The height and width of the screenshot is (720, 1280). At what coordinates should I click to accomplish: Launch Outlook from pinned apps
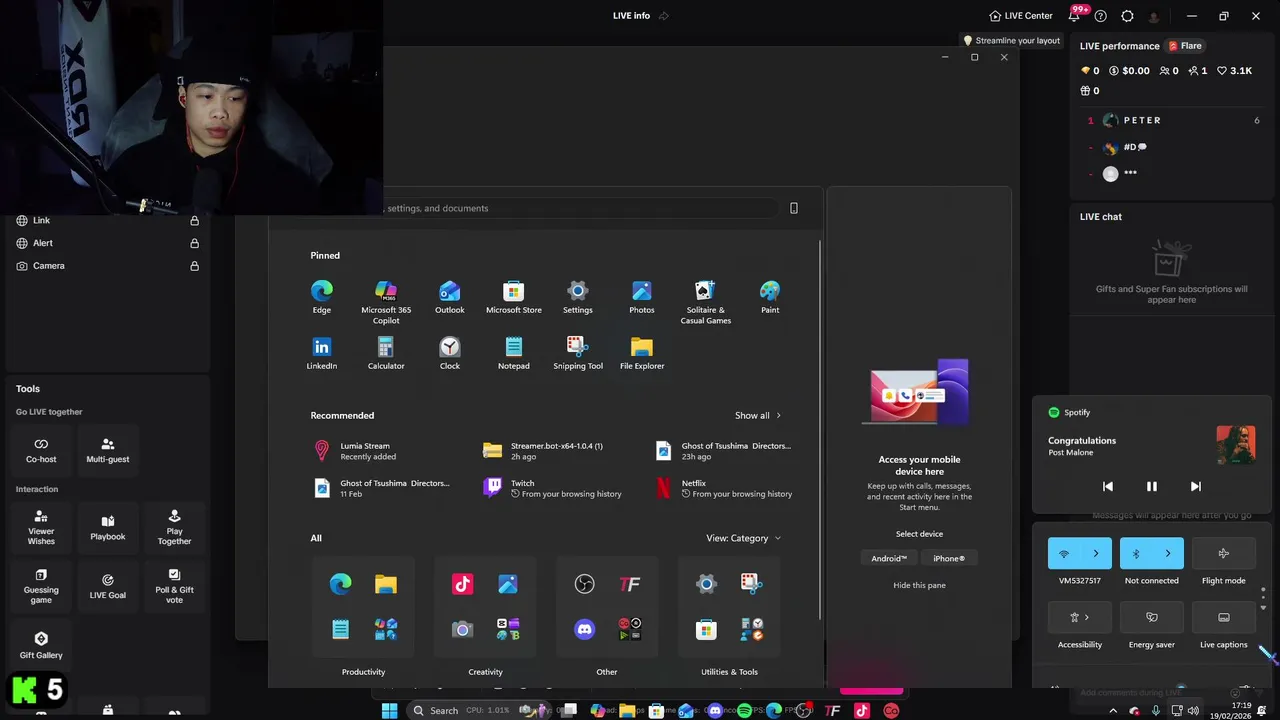click(450, 297)
